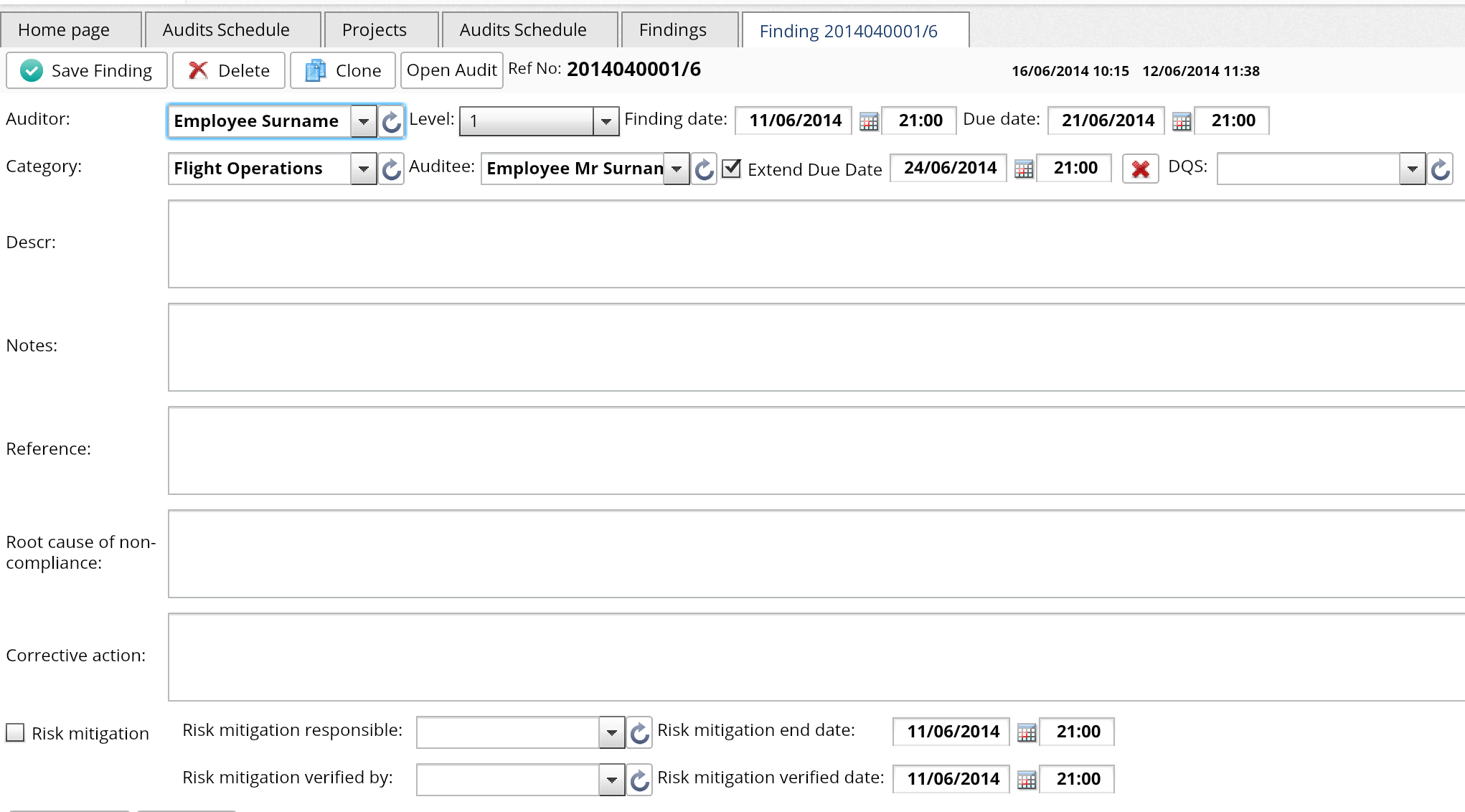The height and width of the screenshot is (812, 1465).
Task: Click the Root cause of non-compliance field
Action: tap(816, 554)
